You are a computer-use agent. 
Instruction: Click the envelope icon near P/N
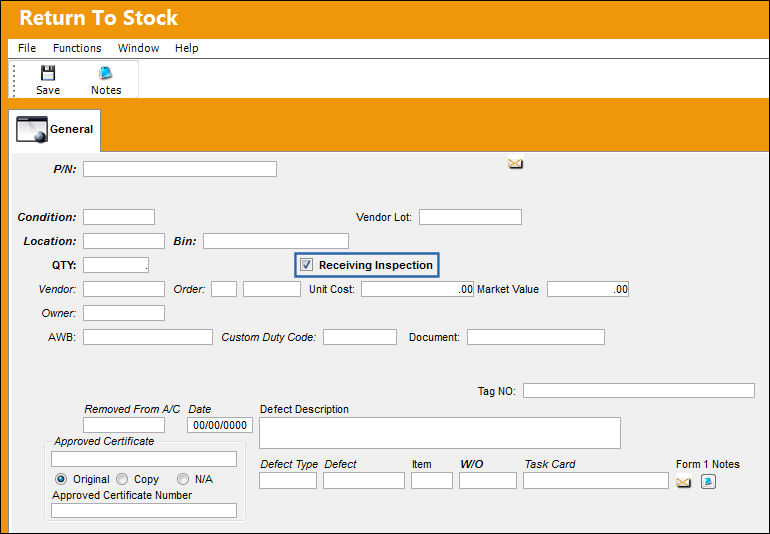(515, 163)
